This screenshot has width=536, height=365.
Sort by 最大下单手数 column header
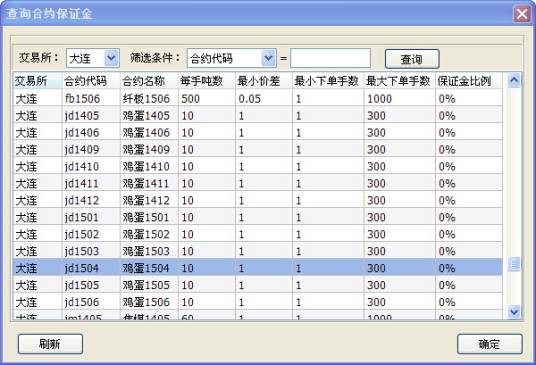tap(400, 81)
